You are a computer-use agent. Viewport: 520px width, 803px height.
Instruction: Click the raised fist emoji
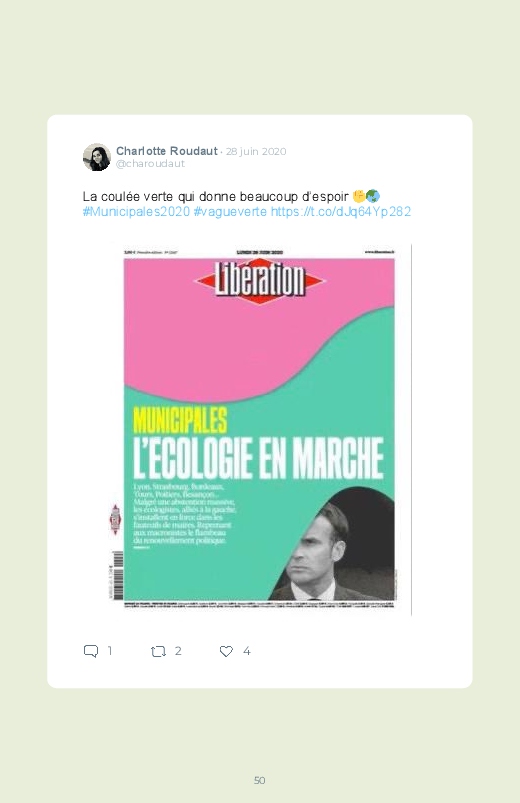359,196
